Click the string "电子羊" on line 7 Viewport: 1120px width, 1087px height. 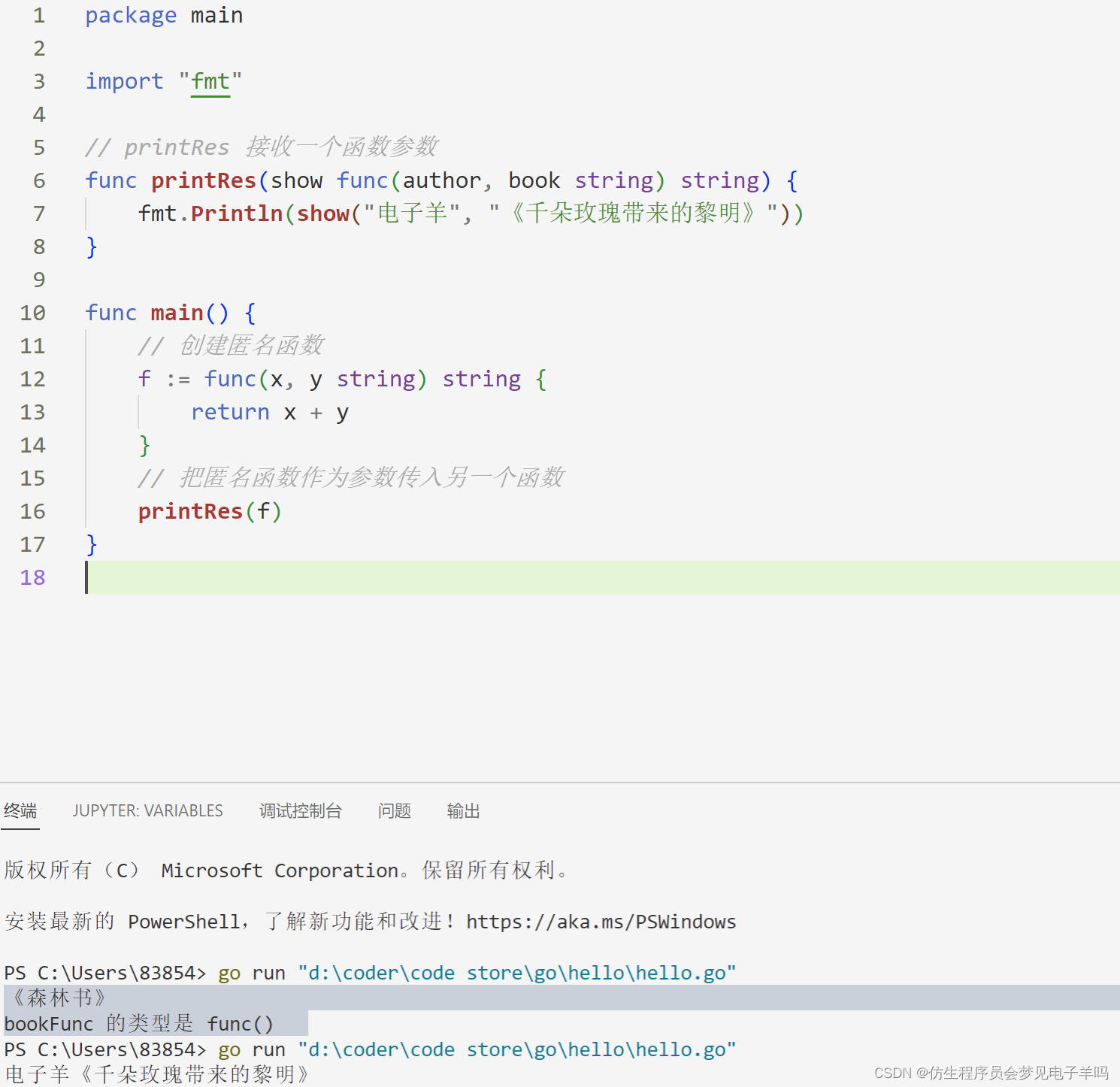412,213
